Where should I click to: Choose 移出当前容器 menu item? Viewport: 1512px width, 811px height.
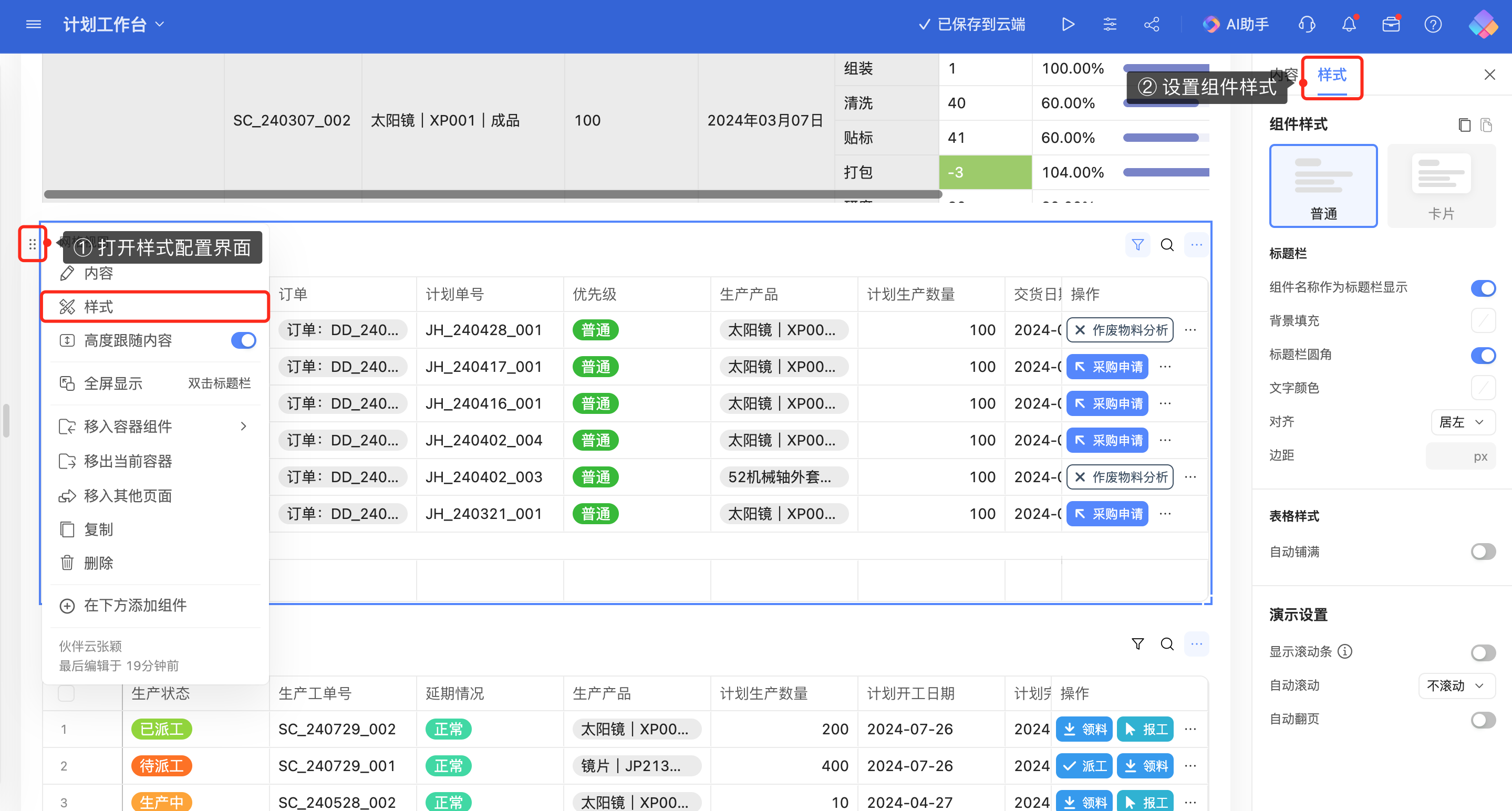point(155,461)
